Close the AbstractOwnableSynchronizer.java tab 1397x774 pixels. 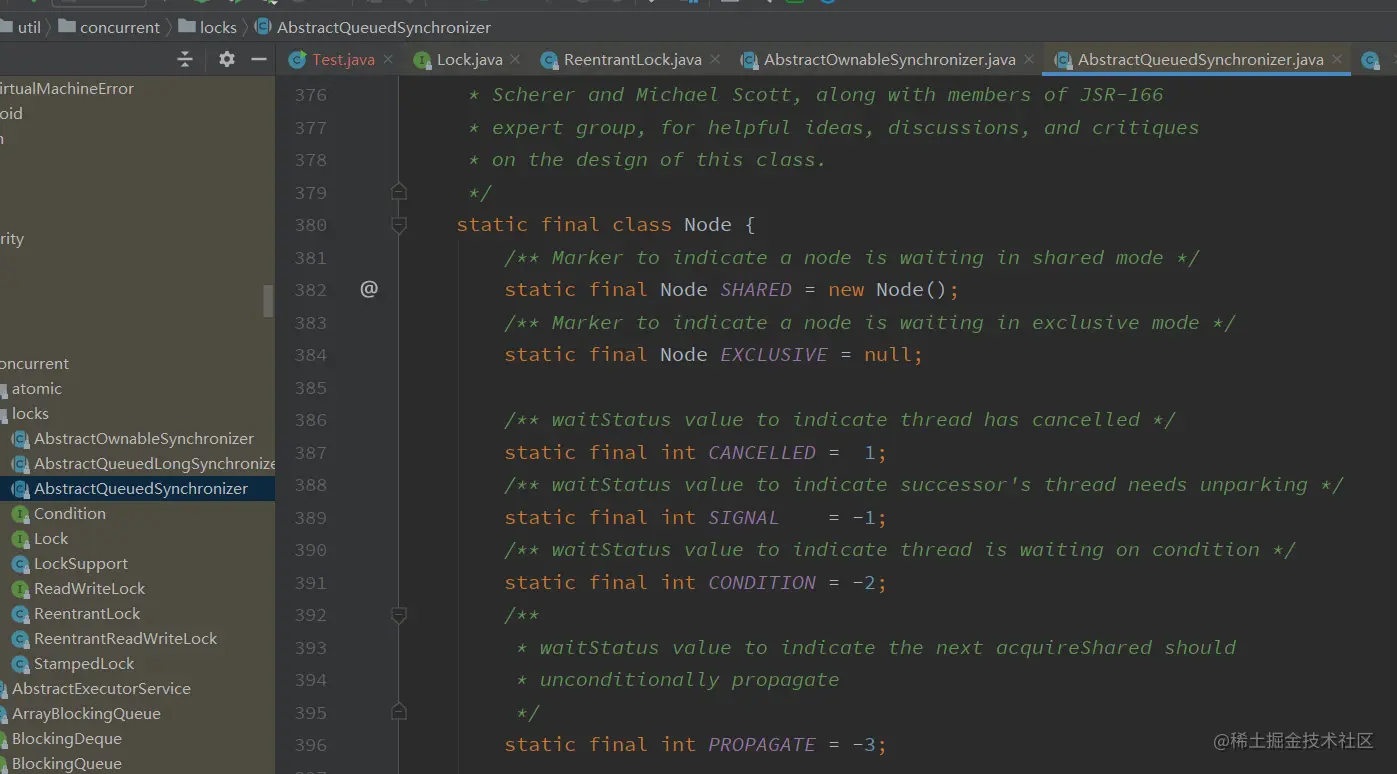[x=1028, y=60]
